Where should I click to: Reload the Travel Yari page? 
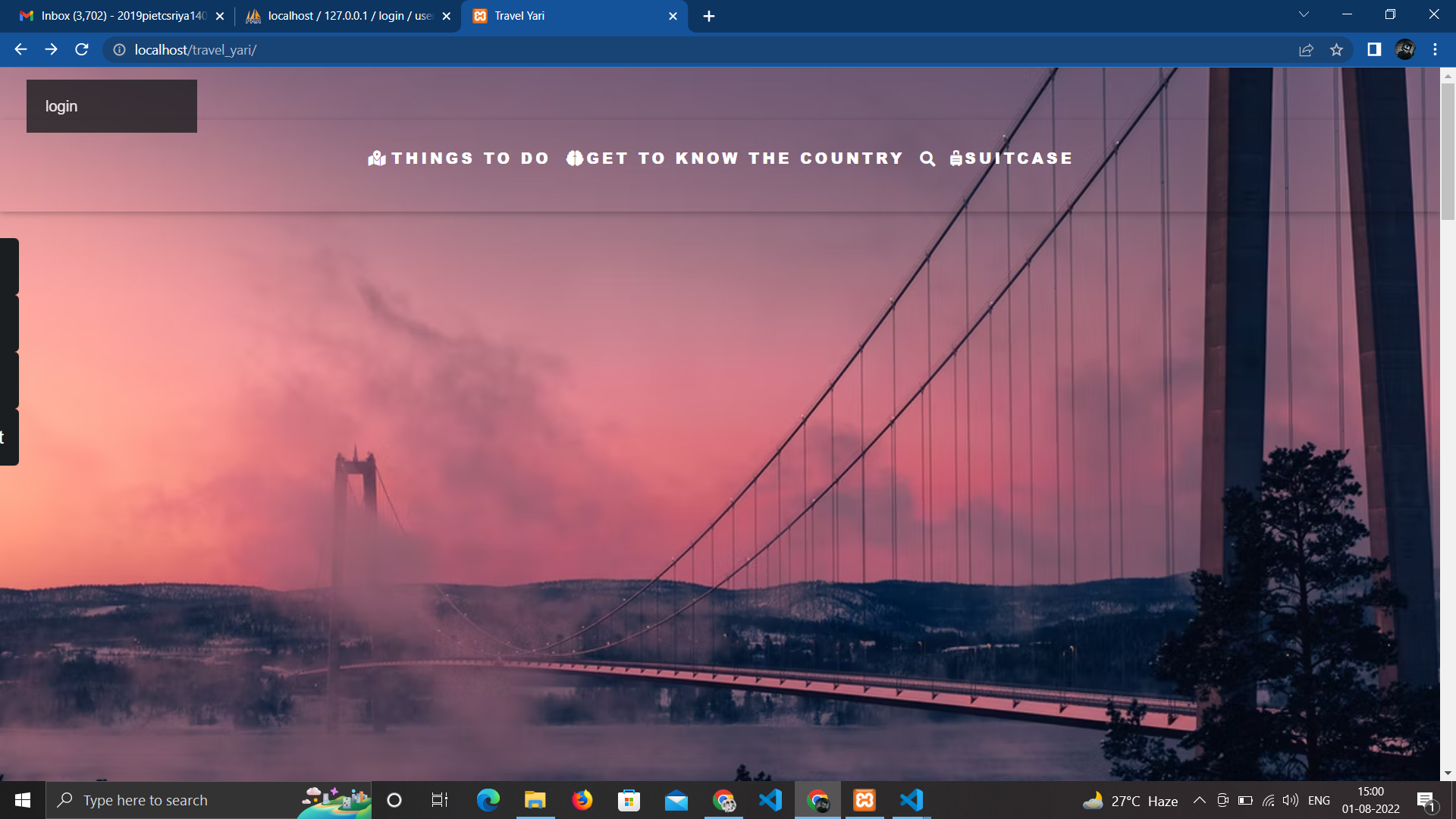(81, 50)
